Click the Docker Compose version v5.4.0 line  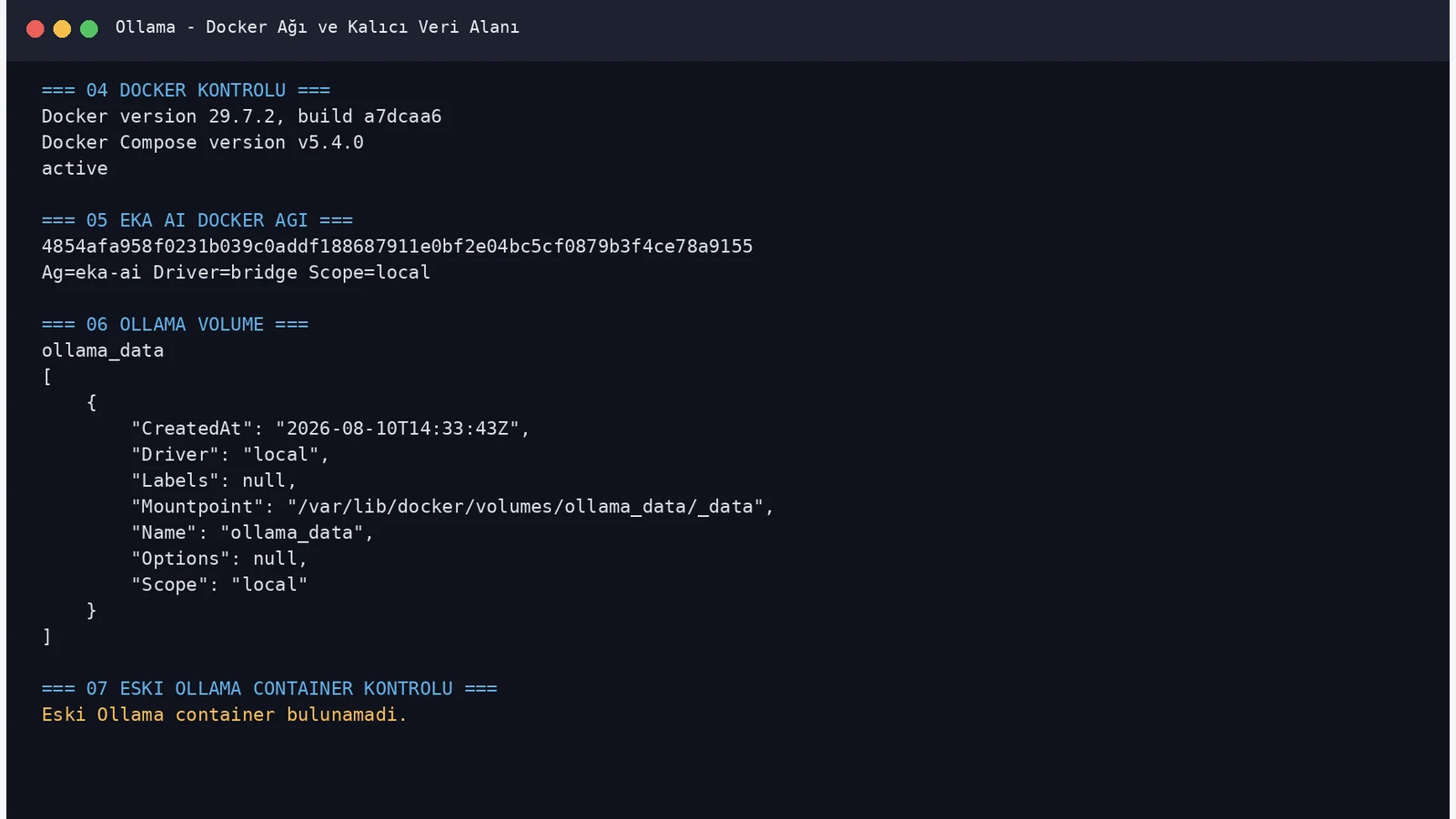pos(202,143)
